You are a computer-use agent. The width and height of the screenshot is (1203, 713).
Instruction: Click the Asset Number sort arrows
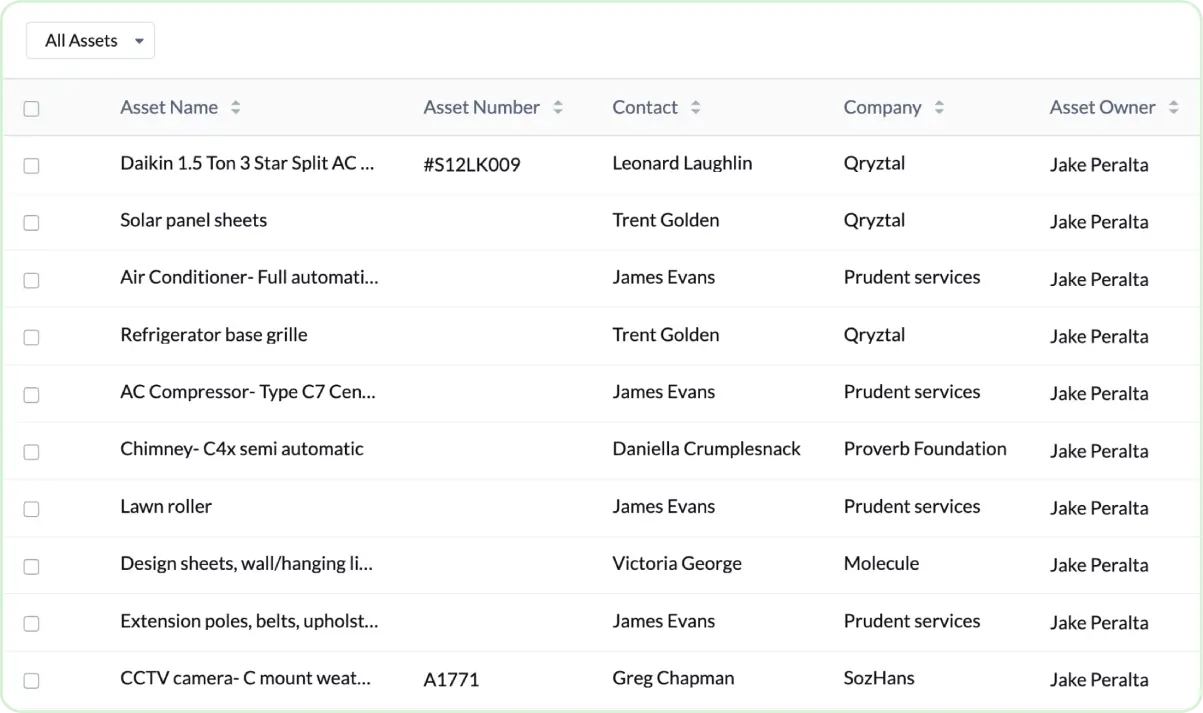click(x=558, y=108)
